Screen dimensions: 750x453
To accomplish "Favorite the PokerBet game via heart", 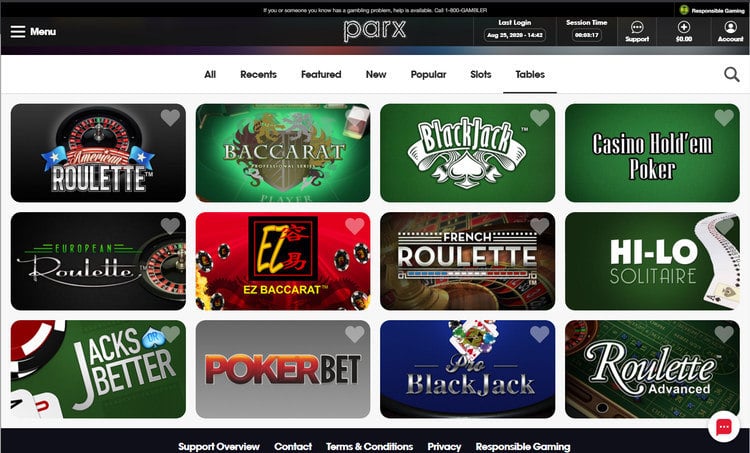I will (x=354, y=334).
